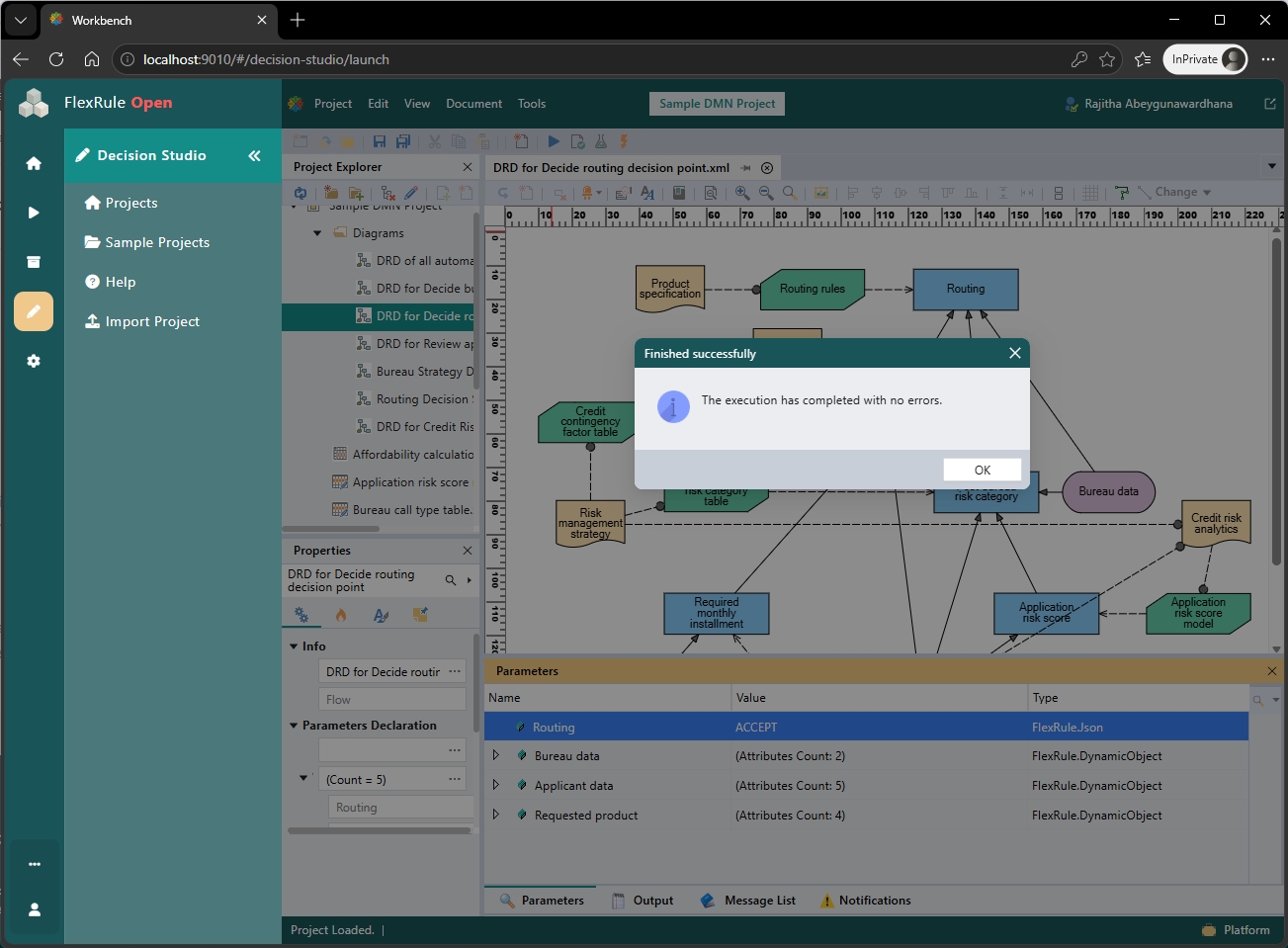Image resolution: width=1288 pixels, height=948 pixels.
Task: Click the flask test icon in the toolbar
Action: (x=600, y=141)
